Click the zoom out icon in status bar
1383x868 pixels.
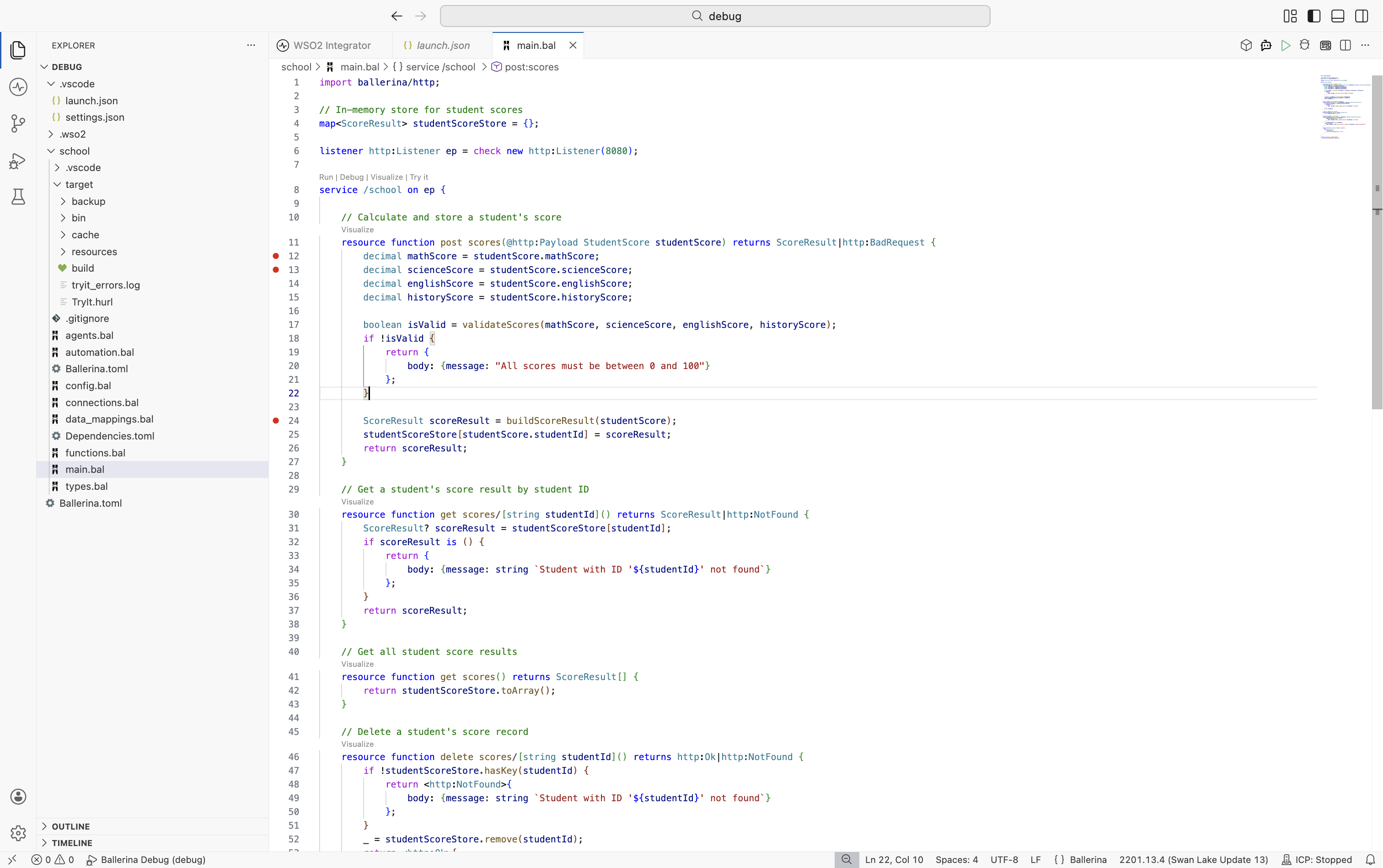tap(847, 859)
